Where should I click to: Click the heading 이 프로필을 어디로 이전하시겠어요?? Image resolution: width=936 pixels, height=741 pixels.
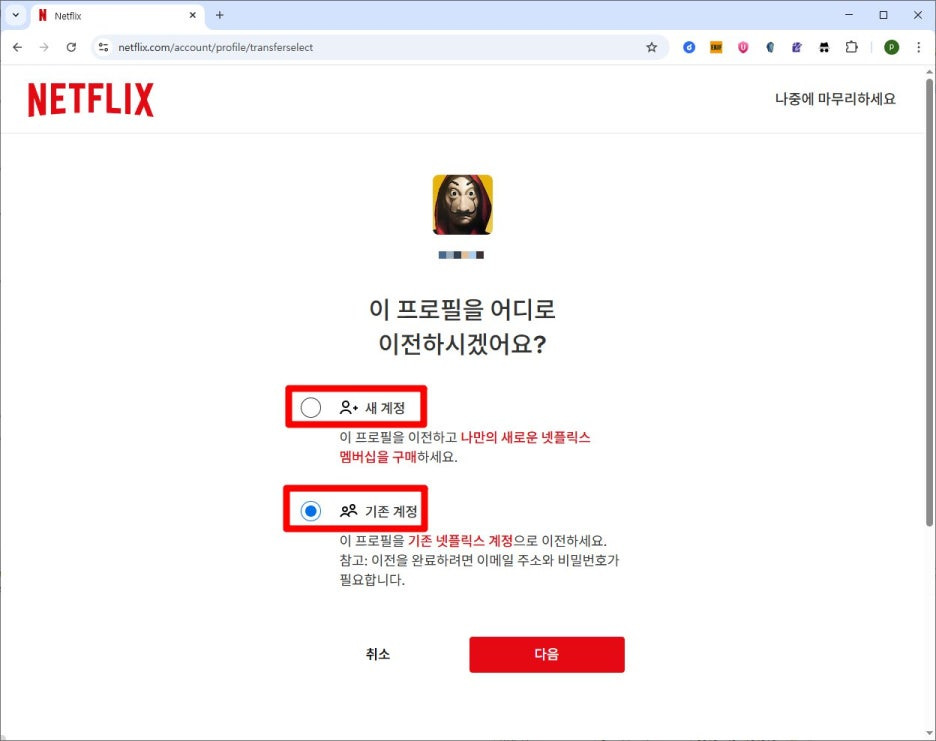[x=463, y=327]
